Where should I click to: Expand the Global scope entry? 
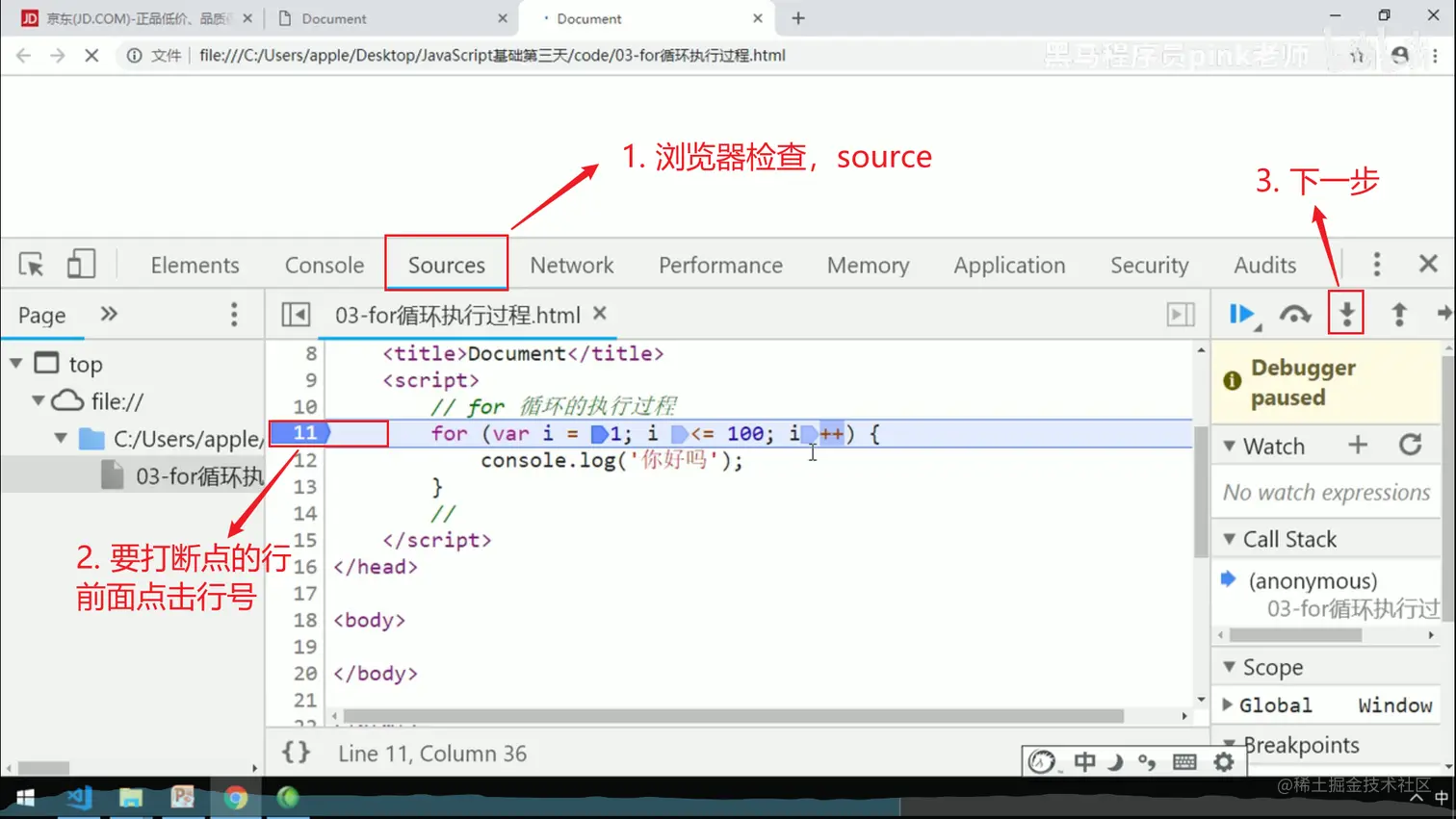[x=1227, y=705]
